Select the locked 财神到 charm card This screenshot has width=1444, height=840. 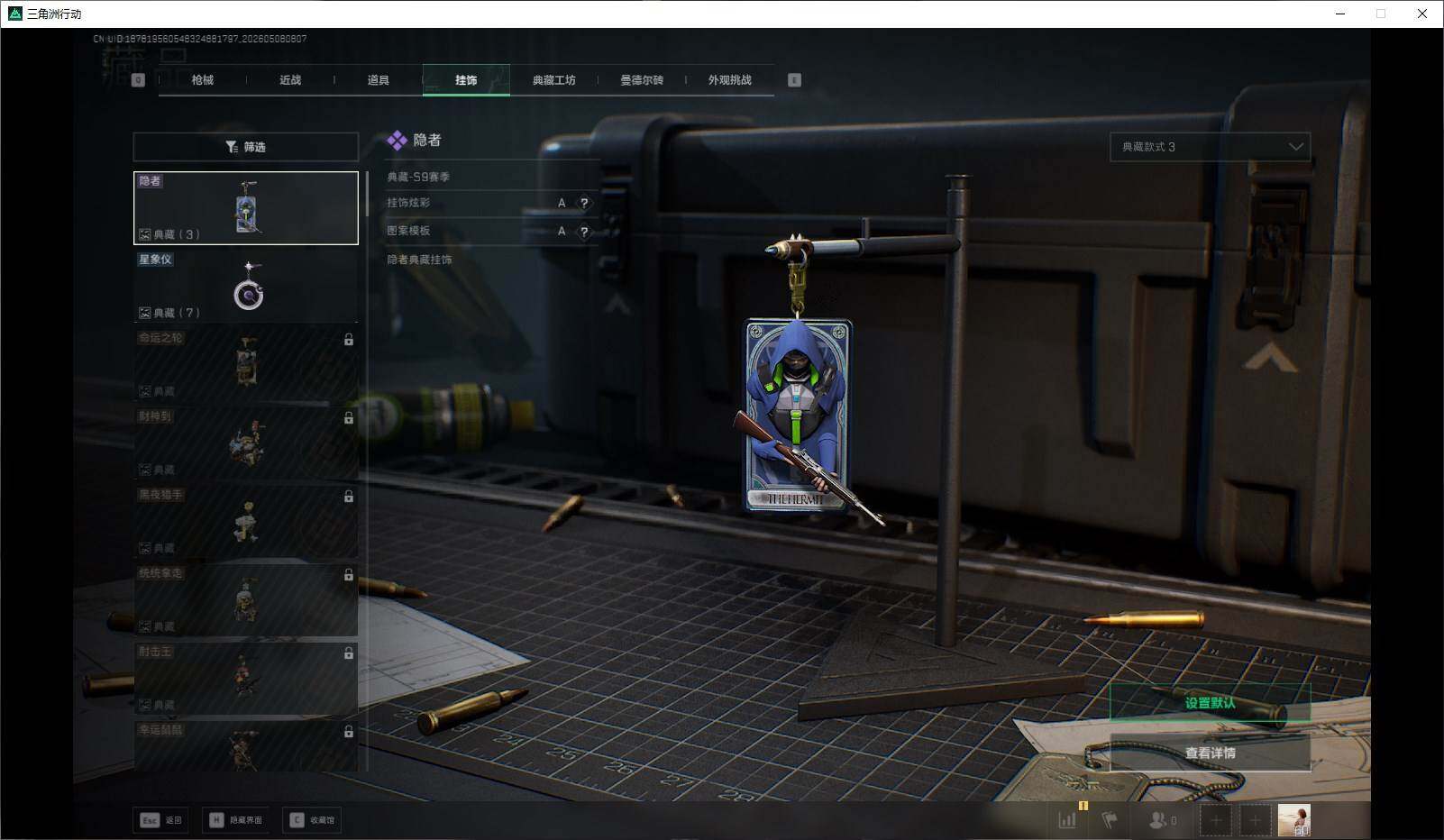point(246,443)
